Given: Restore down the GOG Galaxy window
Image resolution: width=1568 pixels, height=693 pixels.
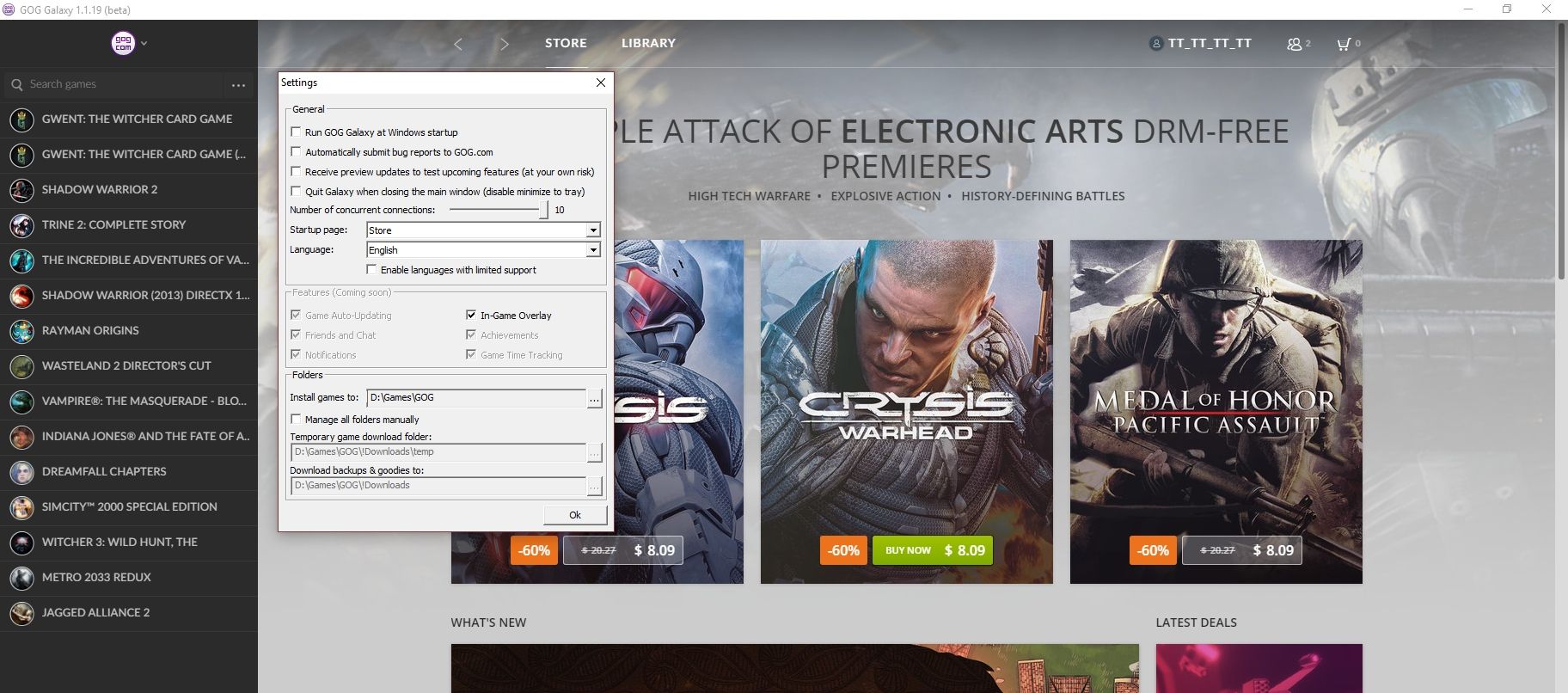Looking at the screenshot, I should (x=1507, y=9).
